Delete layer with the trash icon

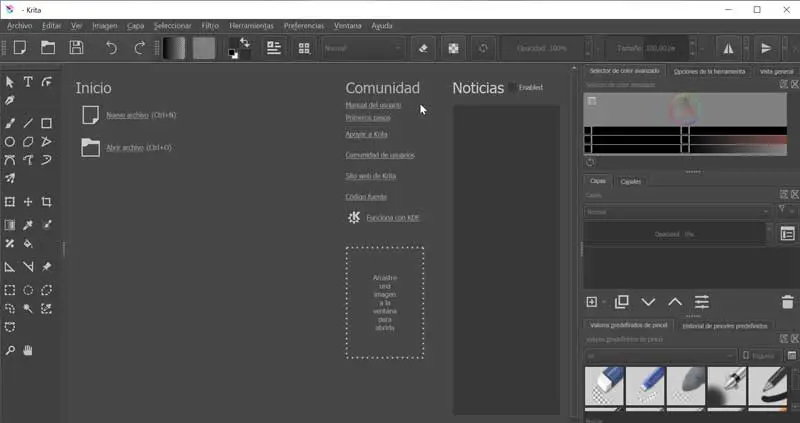786,301
